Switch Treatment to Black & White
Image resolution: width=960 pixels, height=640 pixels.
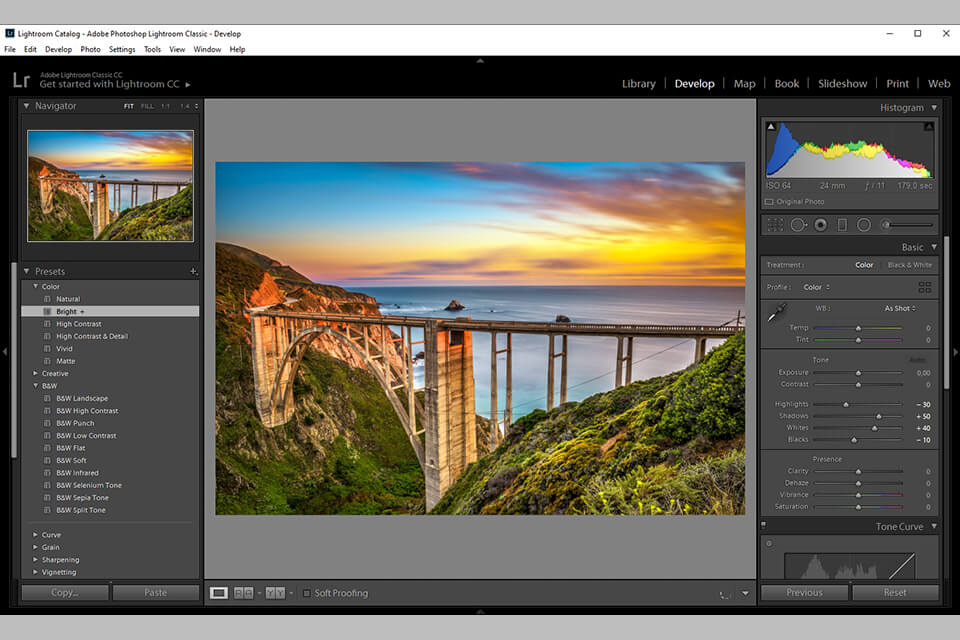point(909,264)
